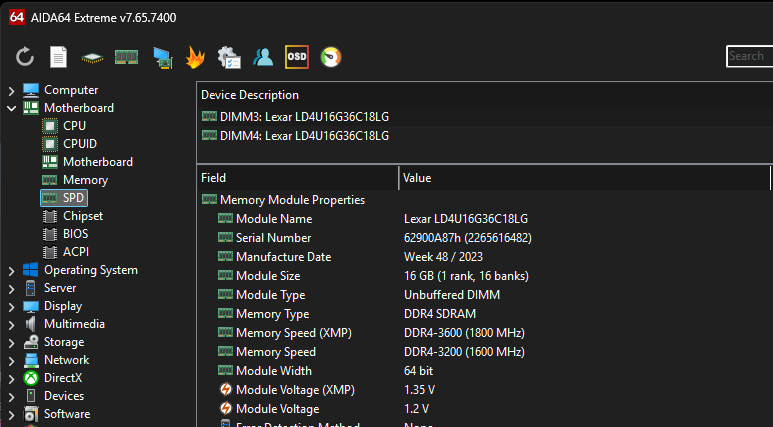Select Multimedia in the tree
This screenshot has width=773, height=427.
(74, 324)
